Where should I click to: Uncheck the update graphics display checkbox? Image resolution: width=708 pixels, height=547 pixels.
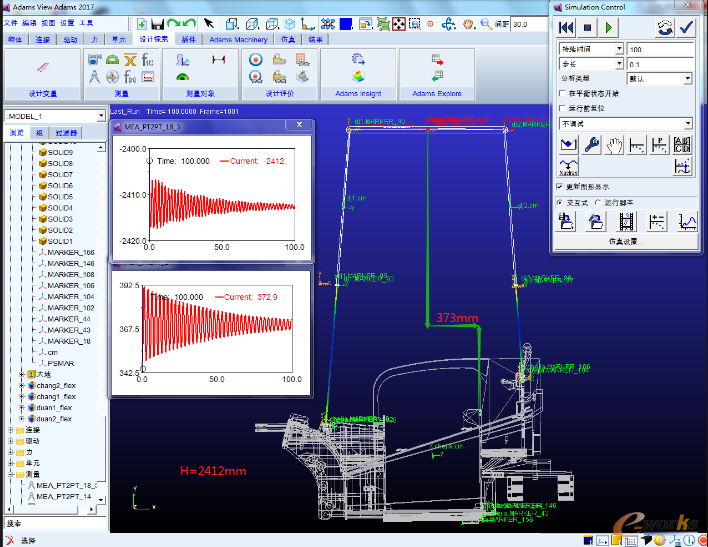pos(560,187)
